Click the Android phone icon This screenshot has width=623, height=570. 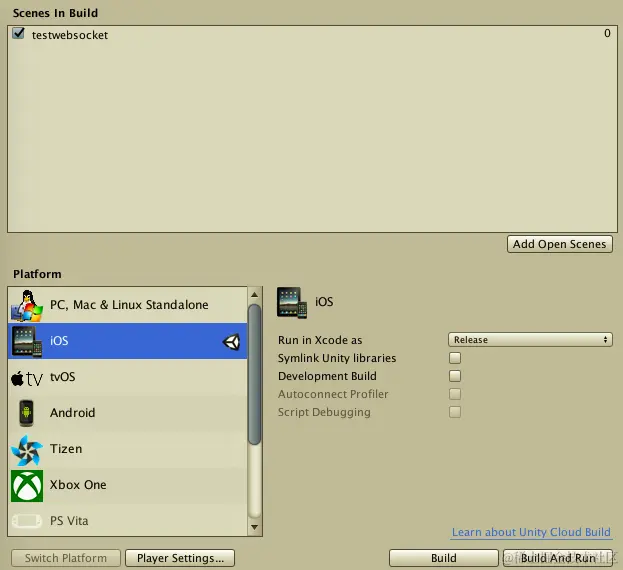point(26,413)
